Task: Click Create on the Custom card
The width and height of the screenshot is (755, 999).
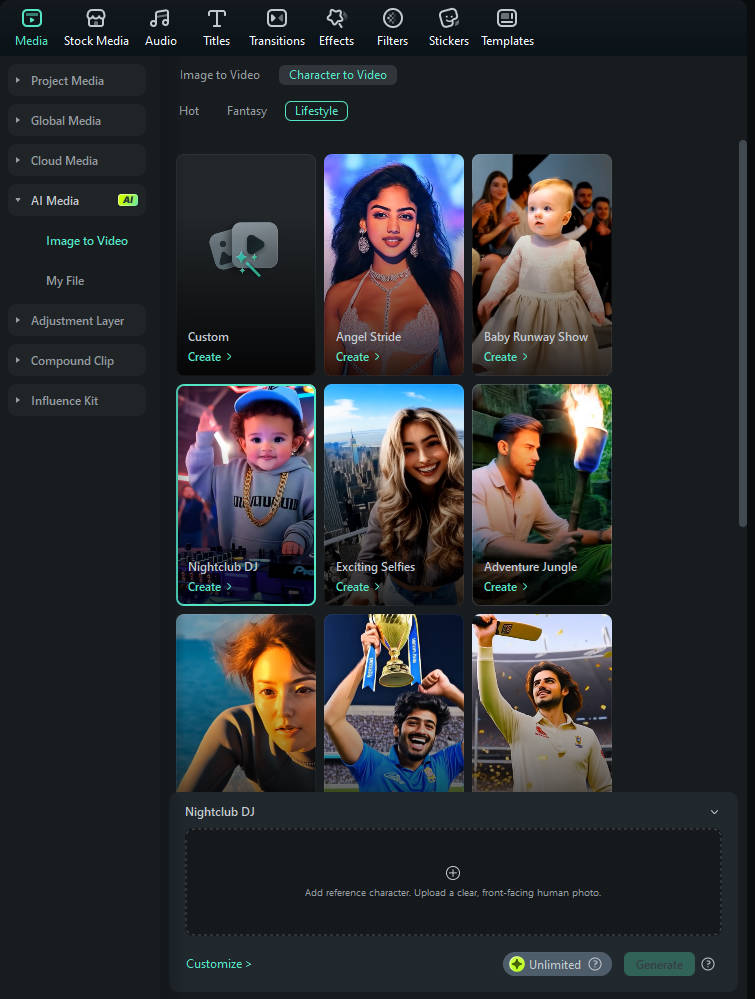Action: (x=210, y=357)
